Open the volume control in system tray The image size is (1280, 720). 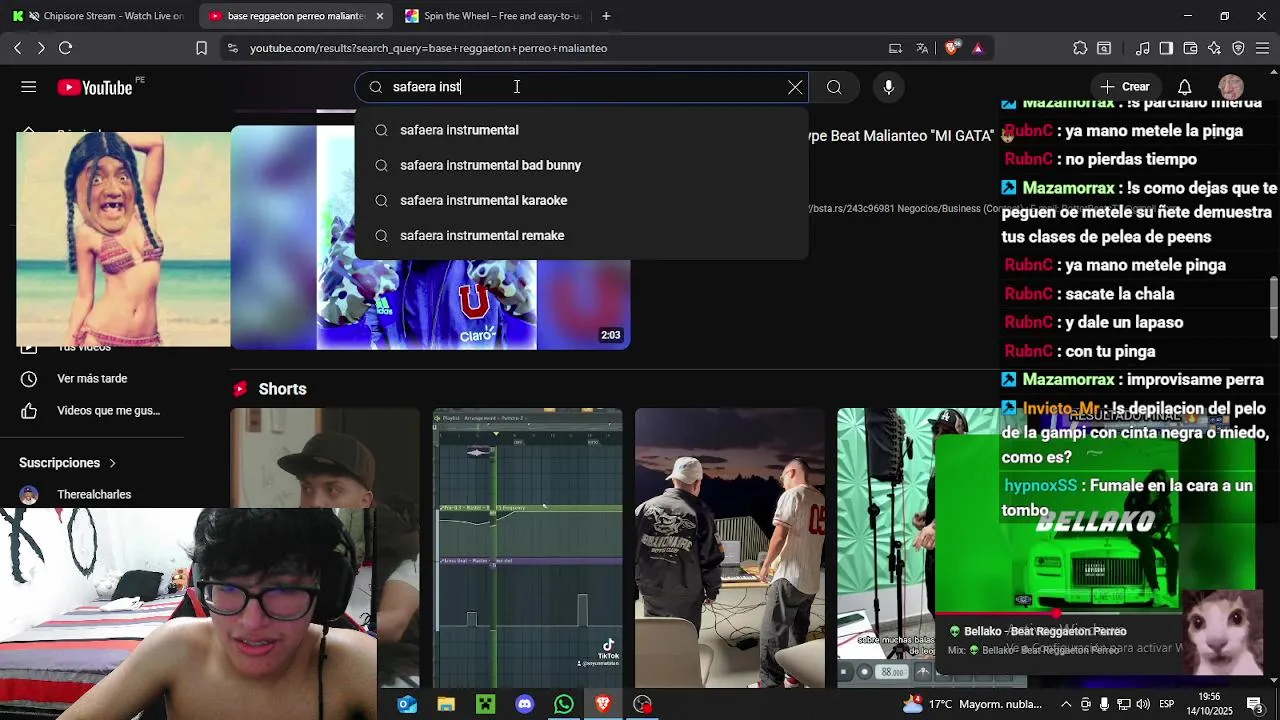coord(1143,704)
